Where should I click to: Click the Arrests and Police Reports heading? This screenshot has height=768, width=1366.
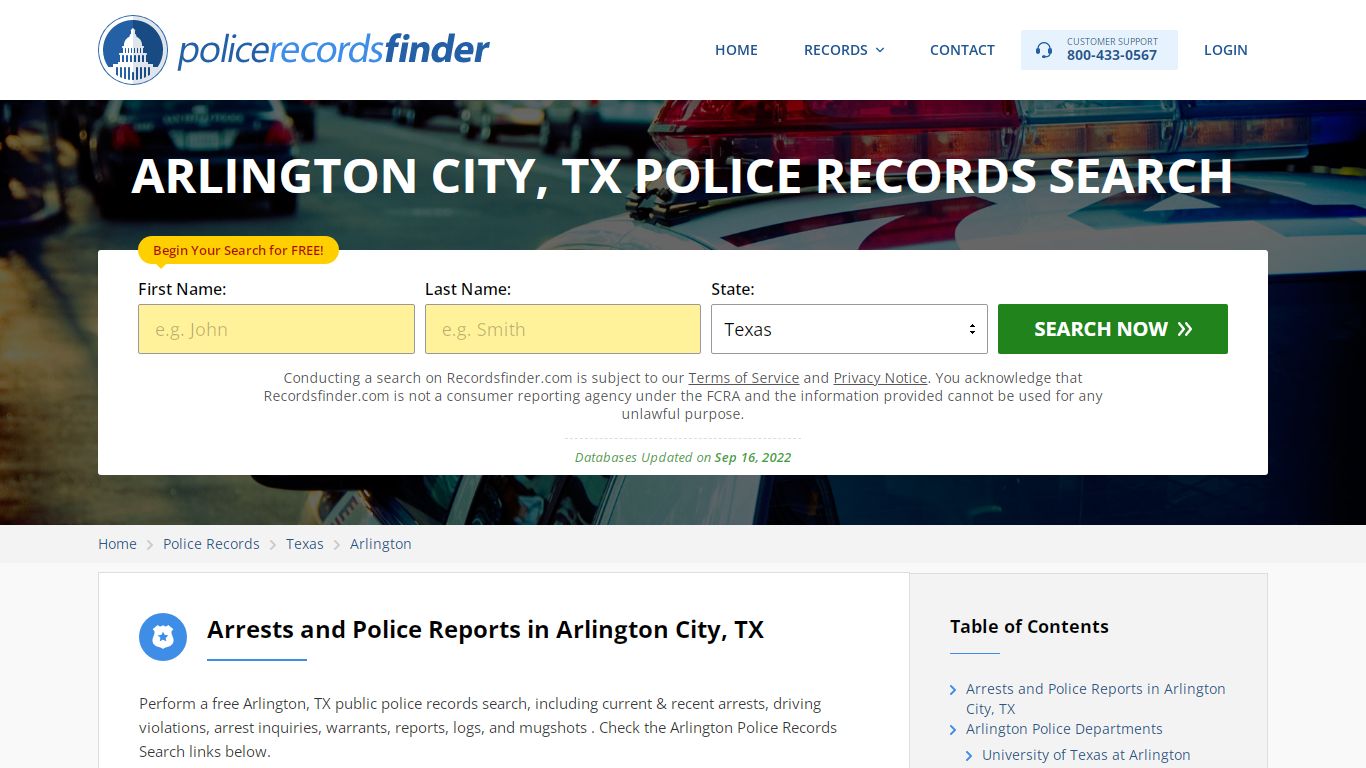(x=485, y=630)
